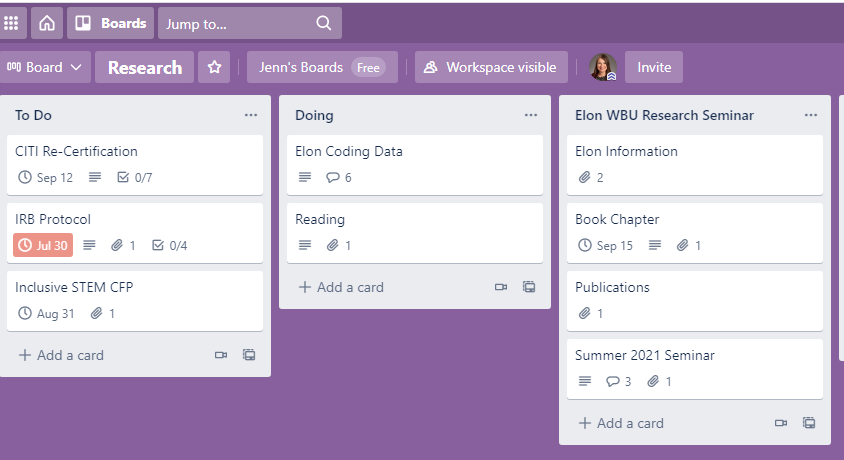Create from template in Doing list
Image resolution: width=844 pixels, height=460 pixels.
pyautogui.click(x=529, y=287)
